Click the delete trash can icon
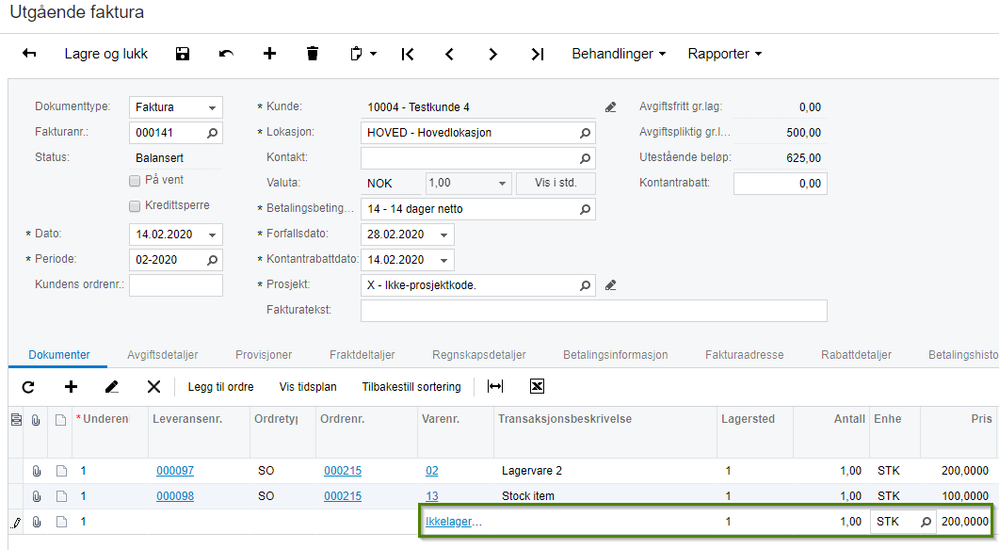Screen dimensions: 999x550 click(x=313, y=54)
